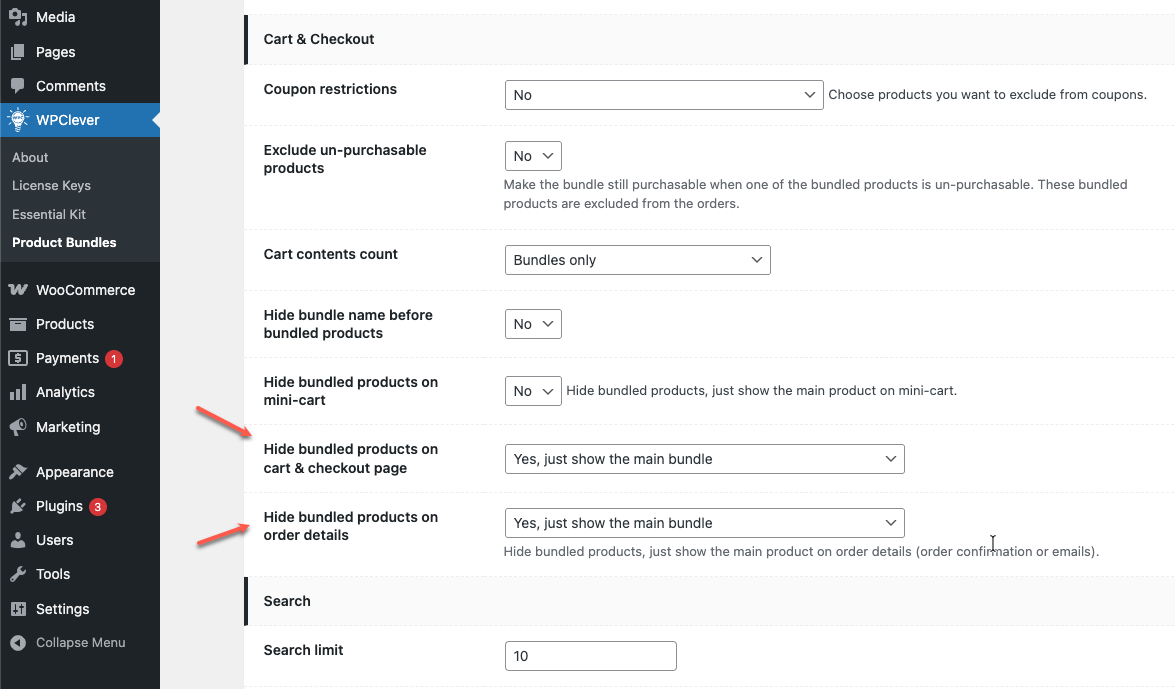Screen dimensions: 1175x689
Task: Open the Essential Kit link
Action: pyautogui.click(x=49, y=214)
